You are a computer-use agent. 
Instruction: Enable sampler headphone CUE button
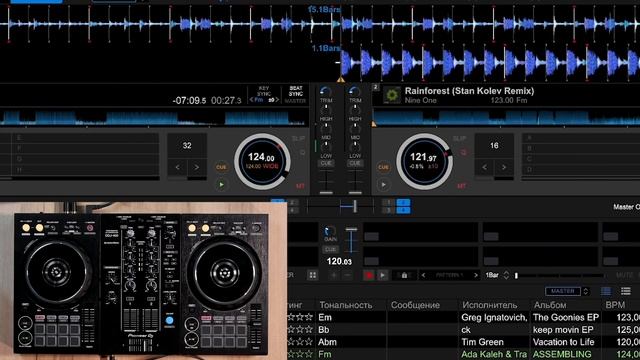330,249
